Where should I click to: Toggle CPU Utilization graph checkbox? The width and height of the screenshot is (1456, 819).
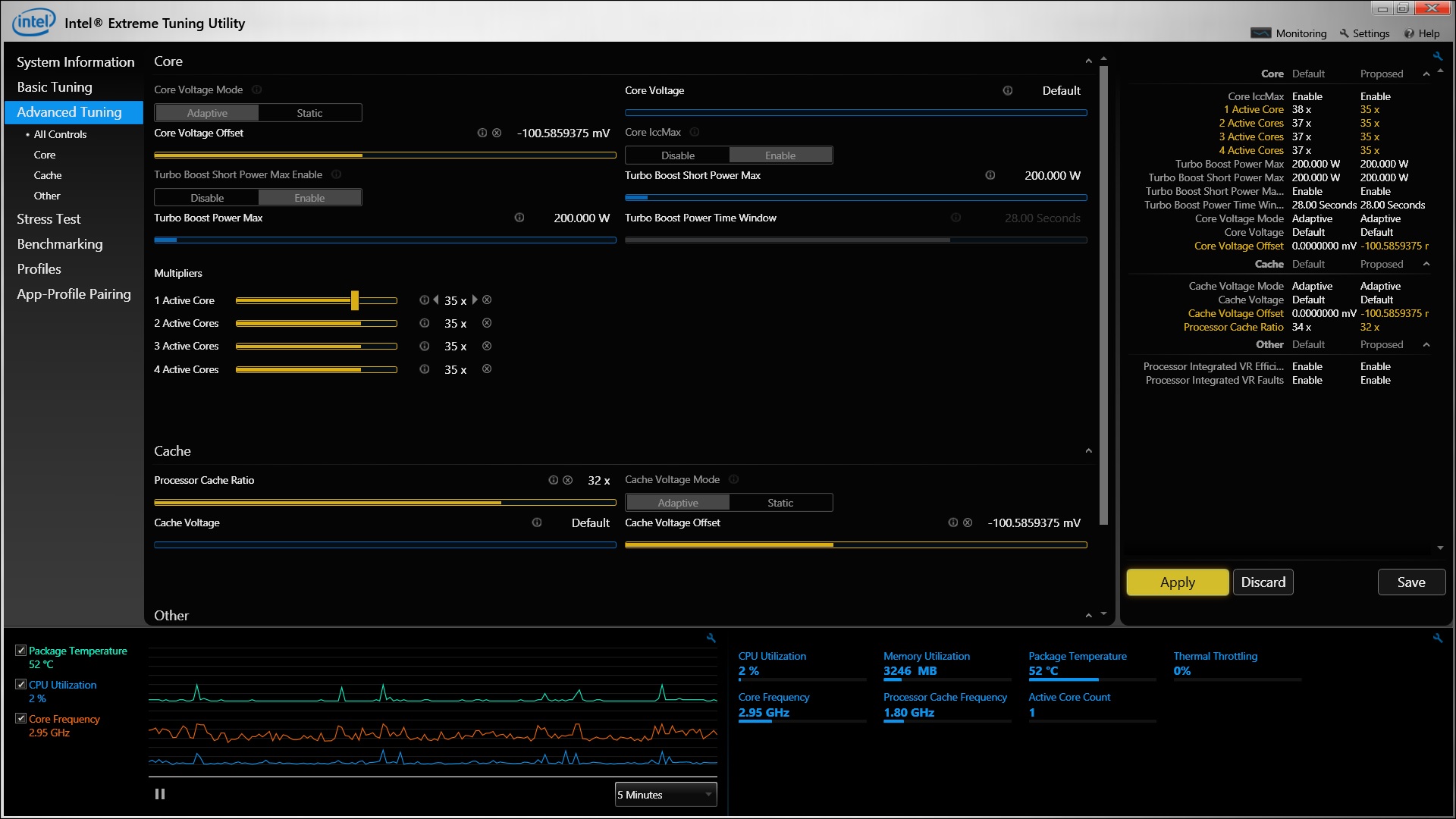(x=21, y=684)
